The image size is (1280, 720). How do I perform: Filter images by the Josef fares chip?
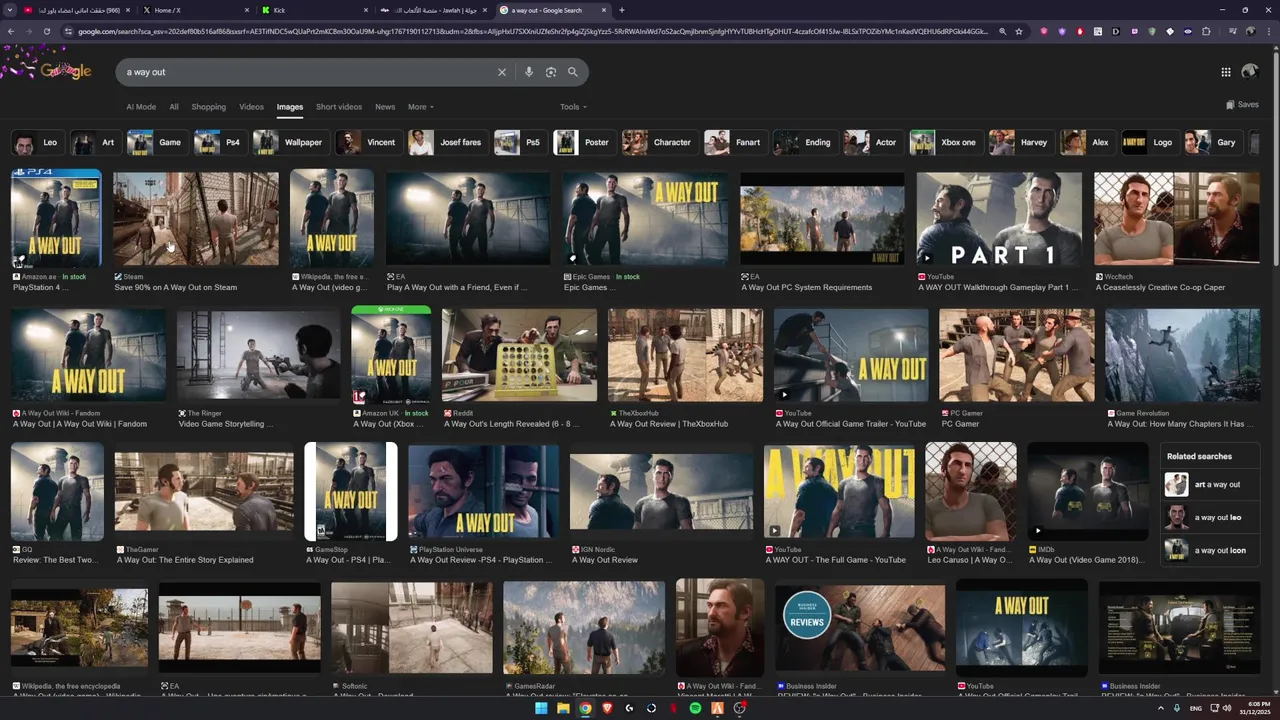coord(447,142)
